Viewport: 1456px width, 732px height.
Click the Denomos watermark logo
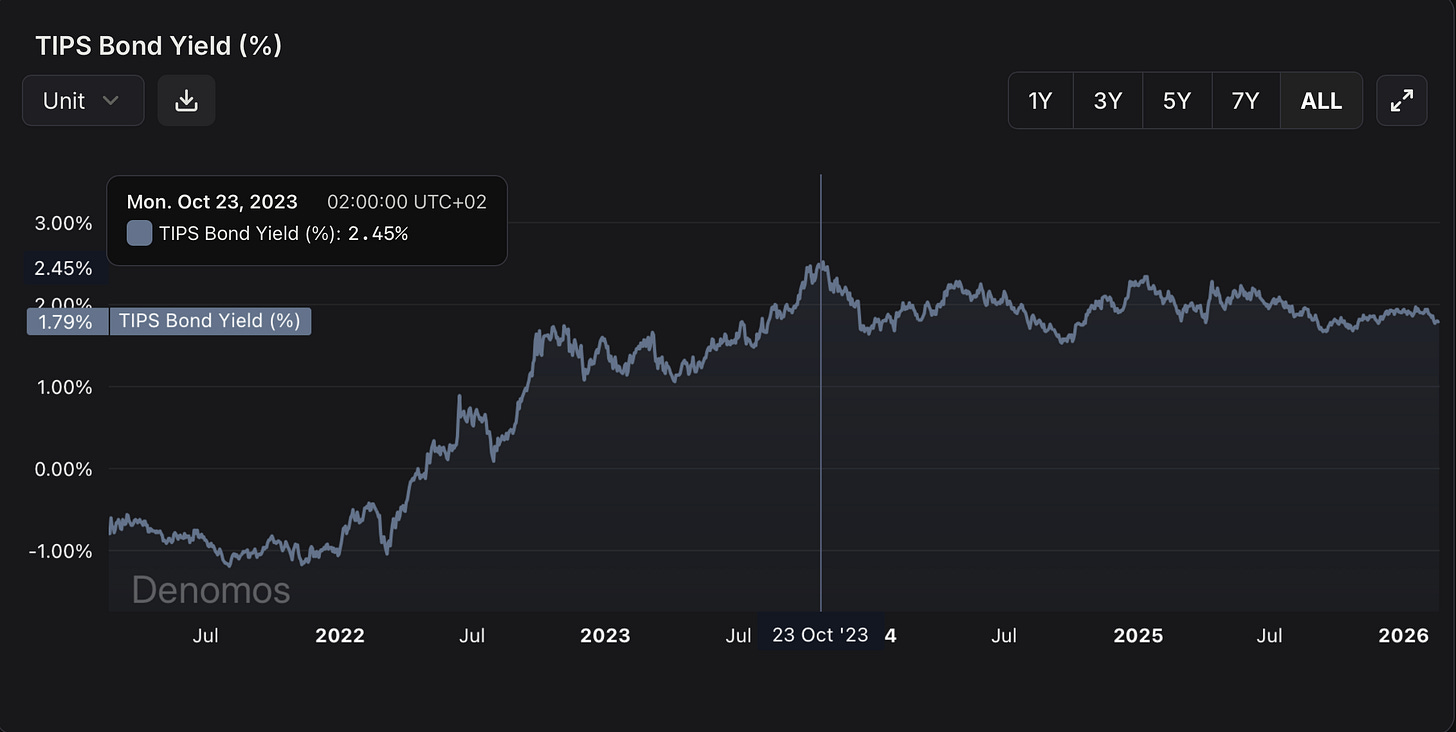click(209, 590)
